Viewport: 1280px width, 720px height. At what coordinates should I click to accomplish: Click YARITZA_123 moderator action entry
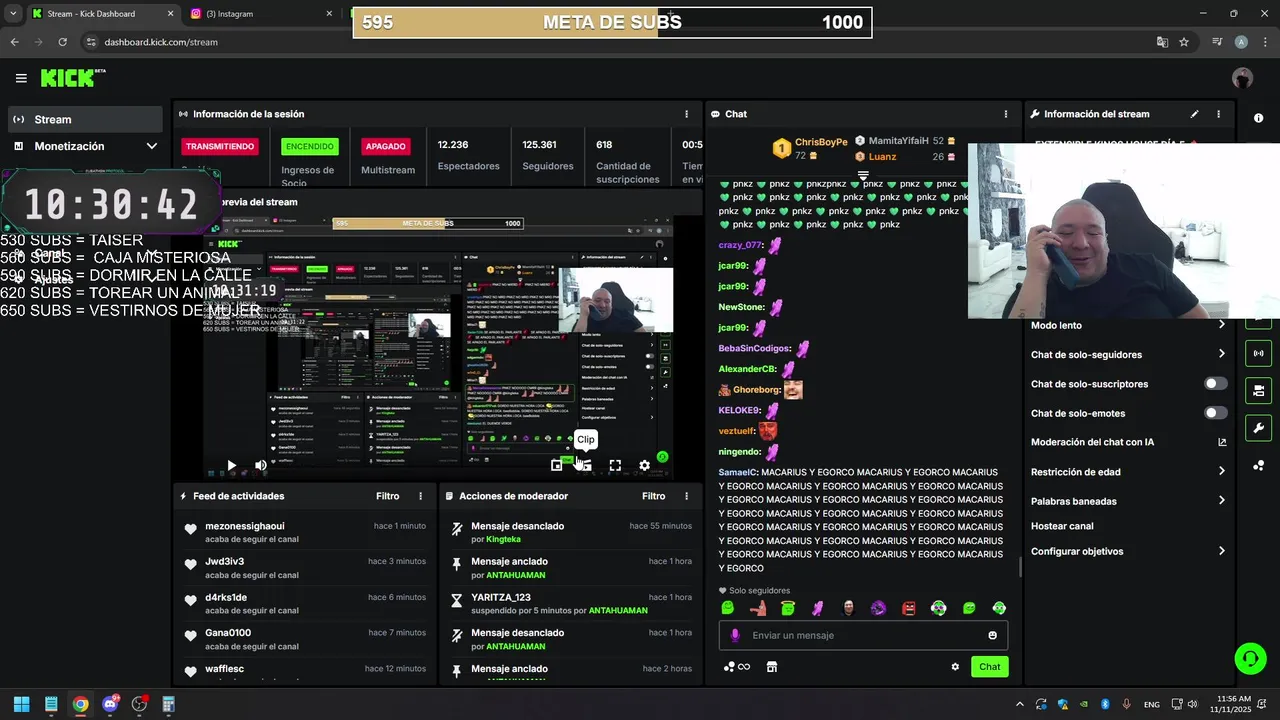pyautogui.click(x=501, y=598)
